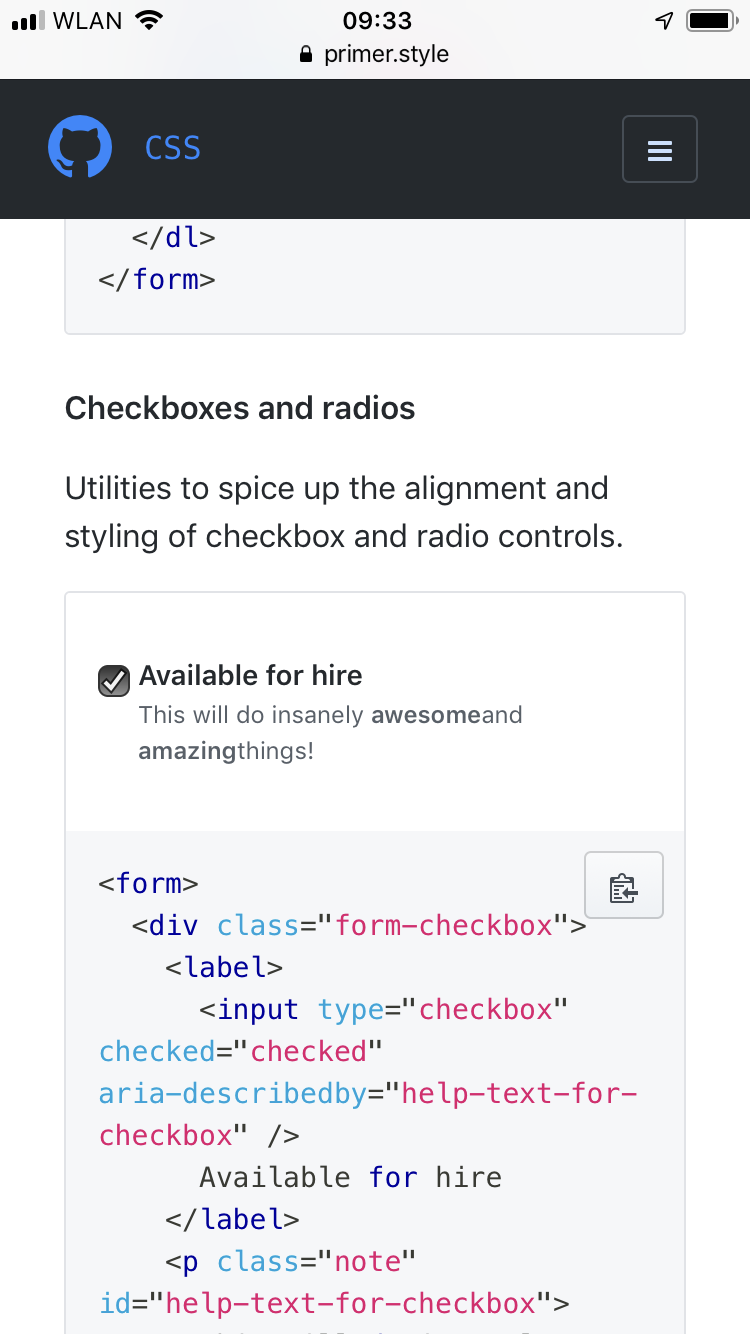Click the "form-checkbox" class name in code
The width and height of the screenshot is (750, 1334).
440,925
